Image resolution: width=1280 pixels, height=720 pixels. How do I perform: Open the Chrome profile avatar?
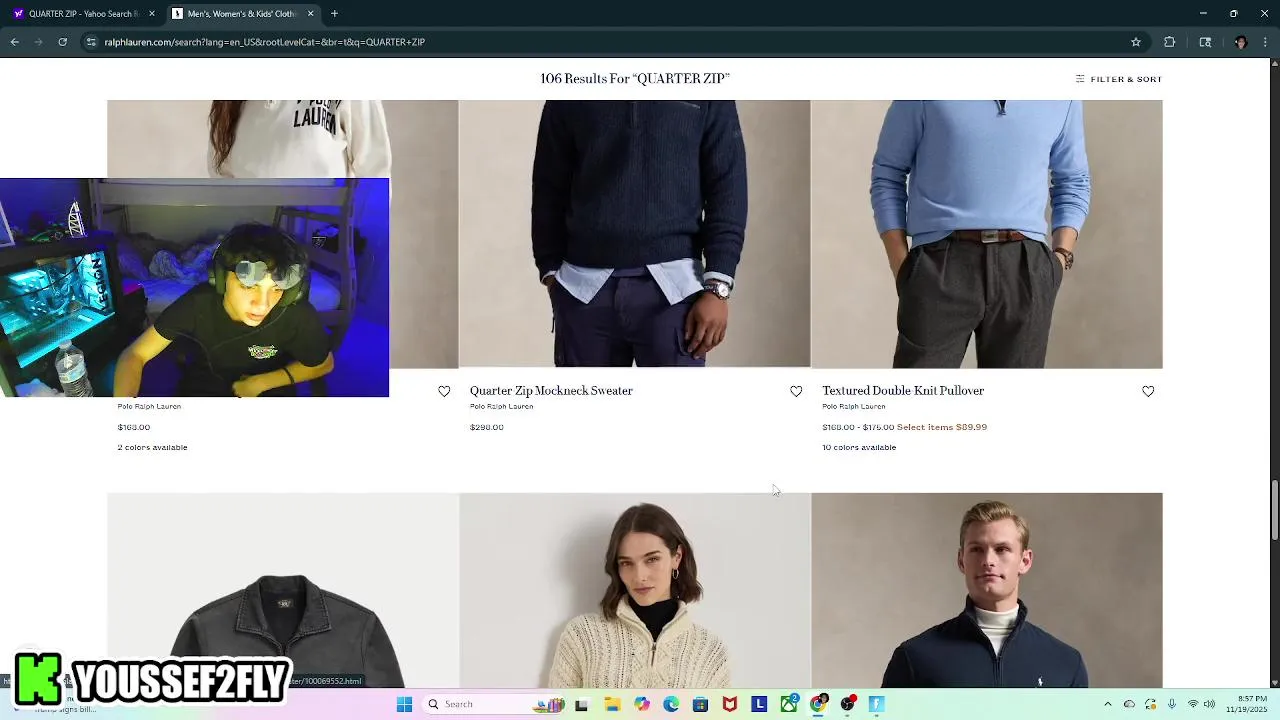point(1241,42)
